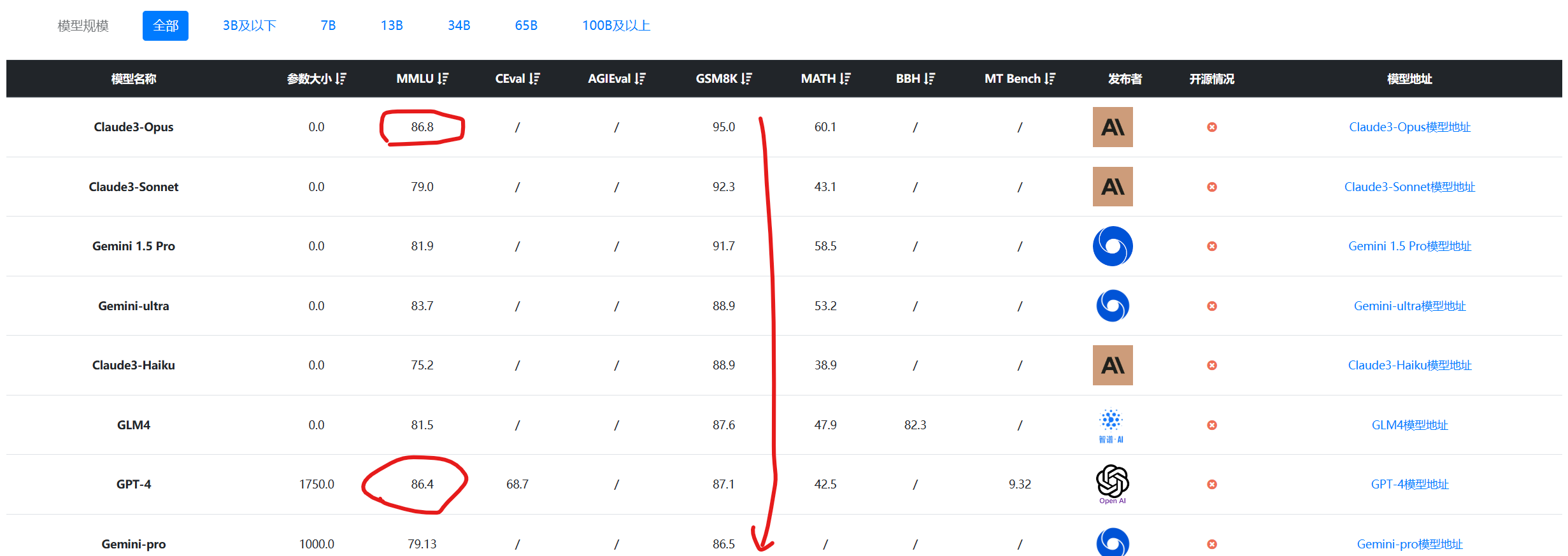Viewport: 1568px width, 556px height.
Task: Click the Zhipu AI logo in GLM4 row
Action: pos(1111,425)
